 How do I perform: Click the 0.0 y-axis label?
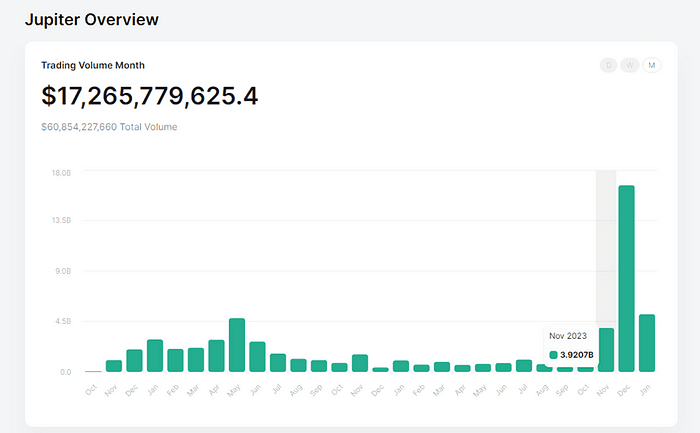(x=66, y=372)
